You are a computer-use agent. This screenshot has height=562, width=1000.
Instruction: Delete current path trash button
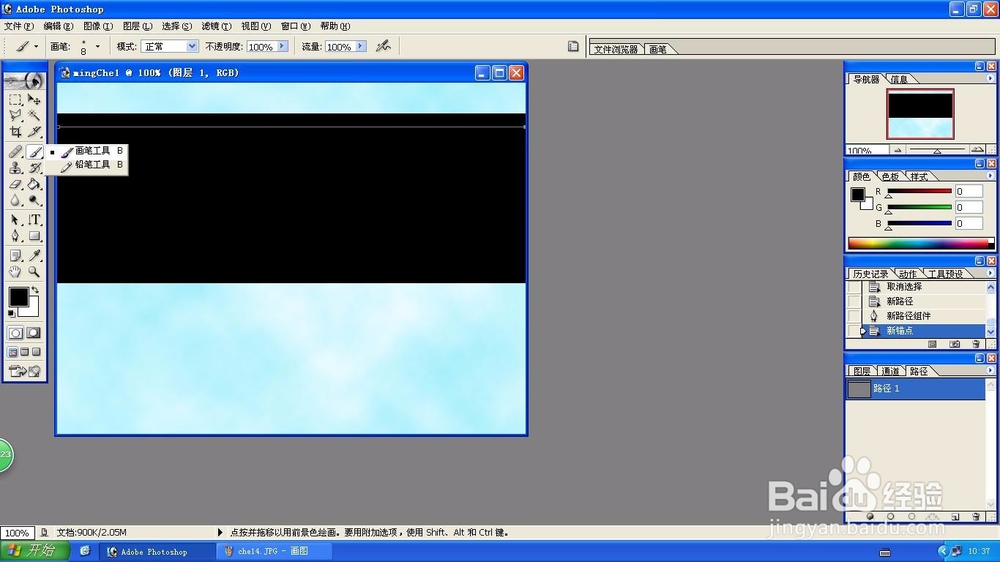(976, 517)
